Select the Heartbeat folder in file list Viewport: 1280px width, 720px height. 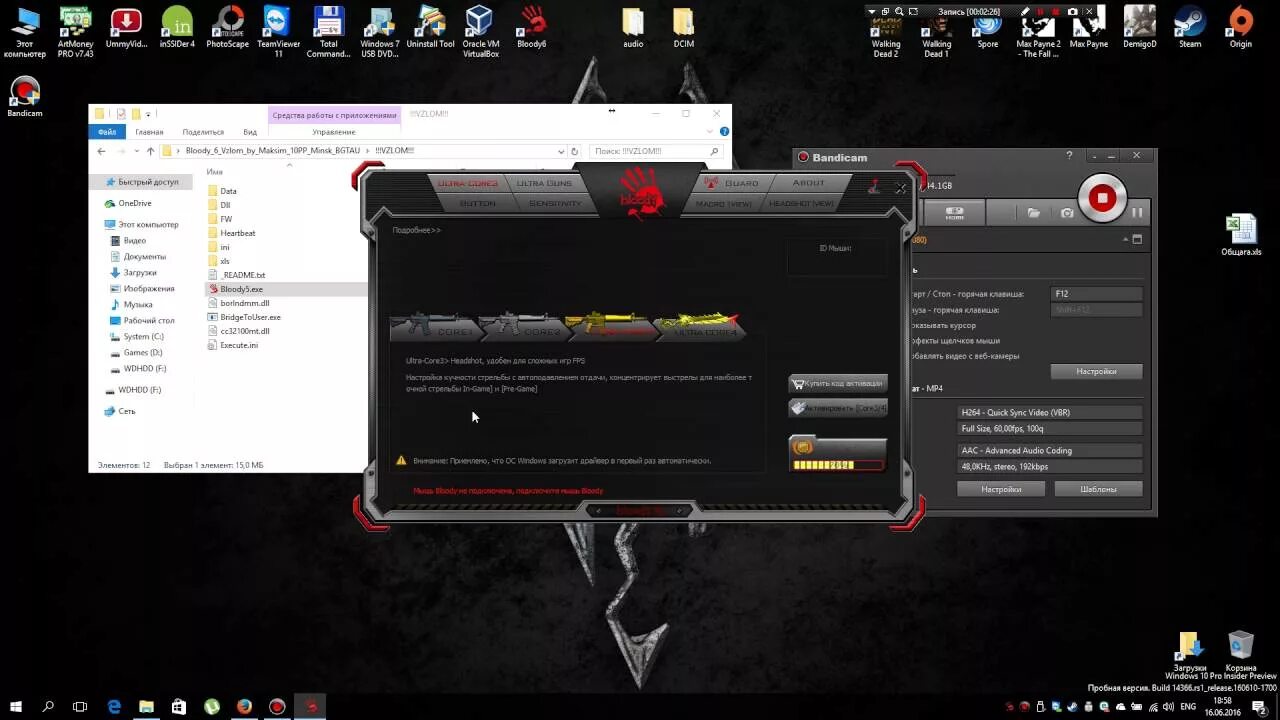231,233
